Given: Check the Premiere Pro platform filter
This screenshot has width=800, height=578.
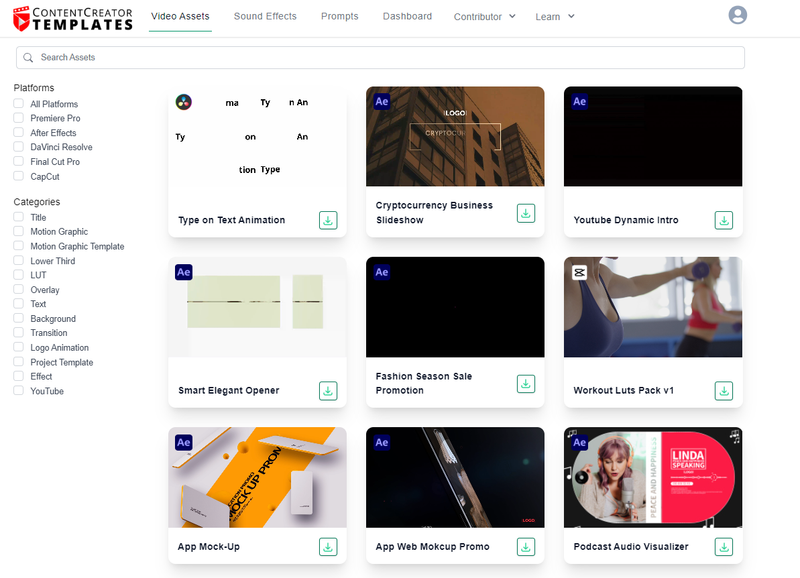Looking at the screenshot, I should pyautogui.click(x=16, y=118).
